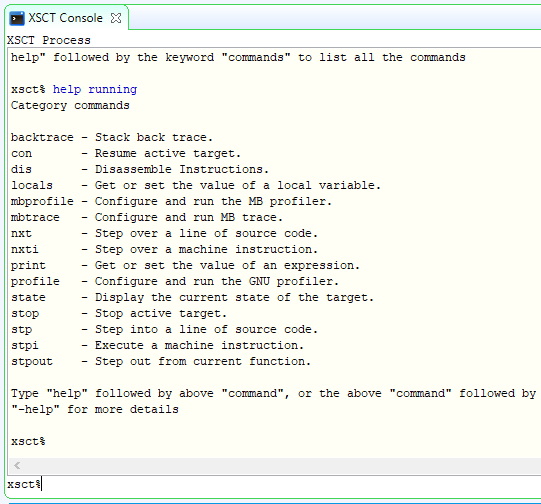Viewport: 541px width, 504px height.
Task: Click the 'Category commands' heading line
Action: [70, 105]
